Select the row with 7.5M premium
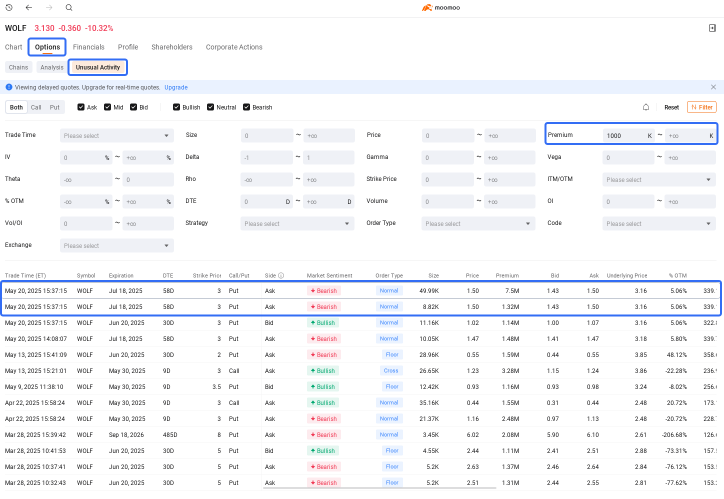Viewport: 724px width, 499px height. (360, 291)
